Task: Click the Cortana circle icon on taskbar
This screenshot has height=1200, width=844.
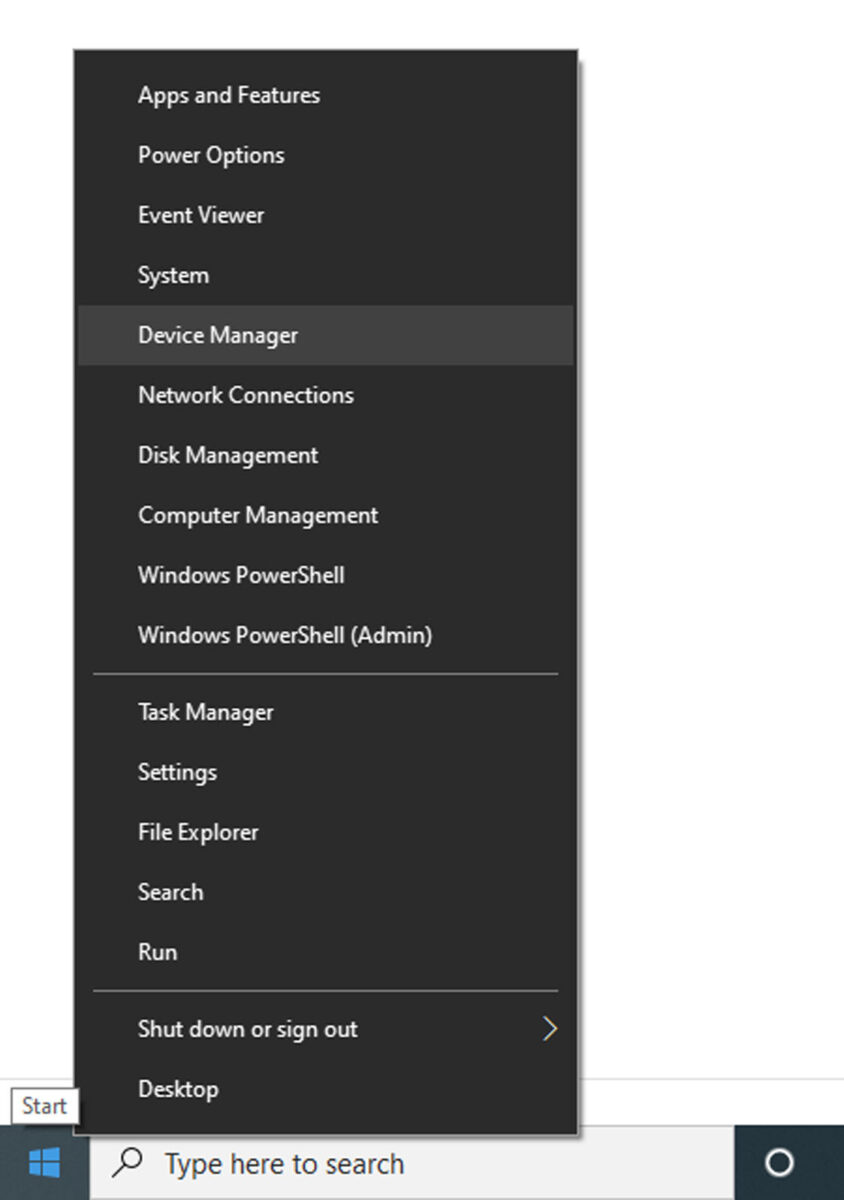Action: 779,1163
